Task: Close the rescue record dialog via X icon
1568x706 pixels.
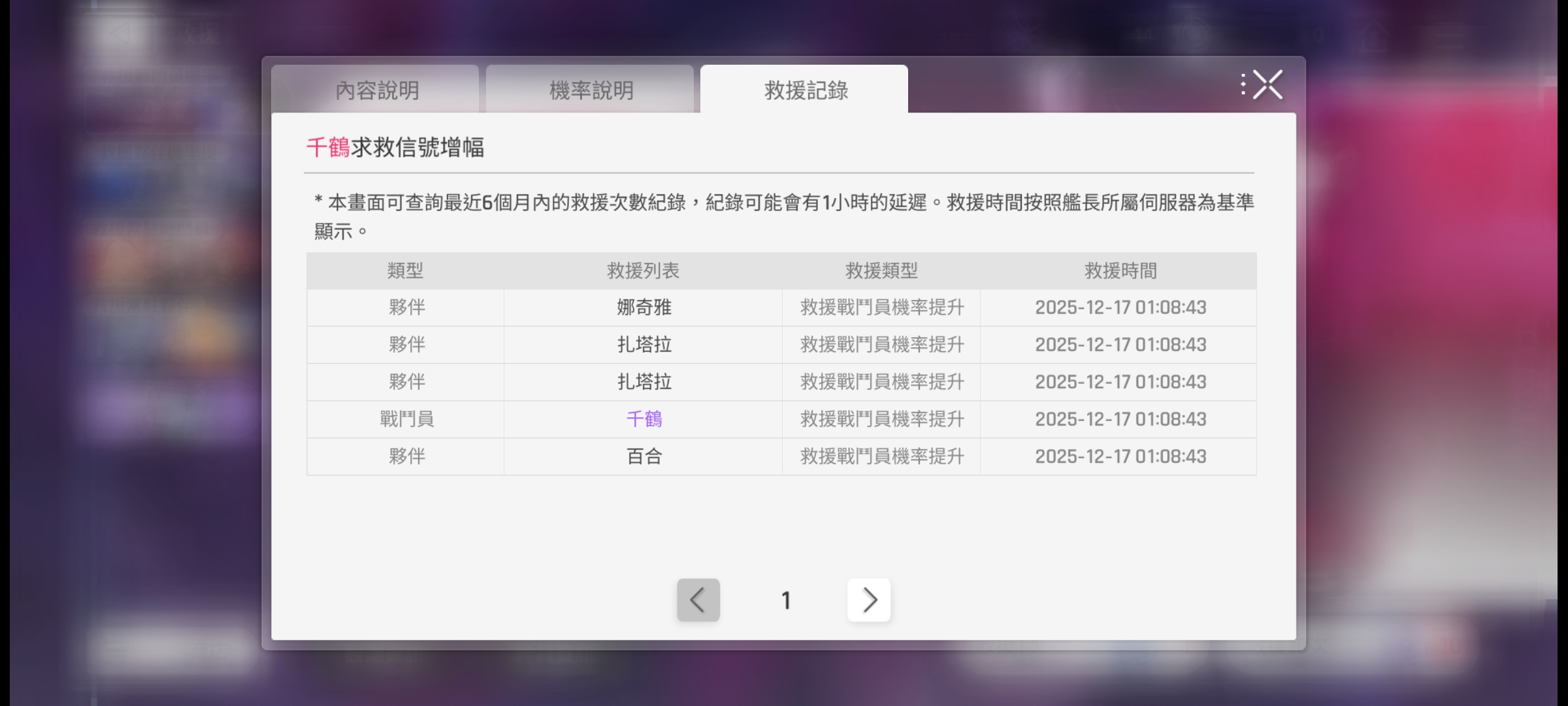Action: pyautogui.click(x=1267, y=85)
